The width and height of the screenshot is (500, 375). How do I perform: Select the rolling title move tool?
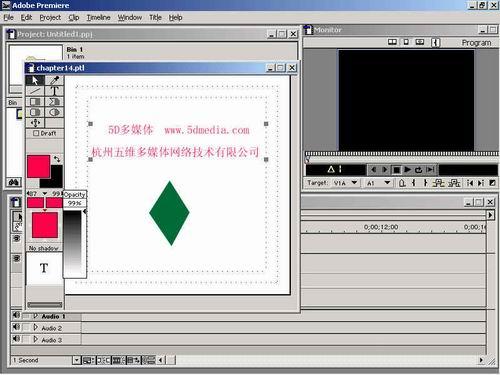35,123
